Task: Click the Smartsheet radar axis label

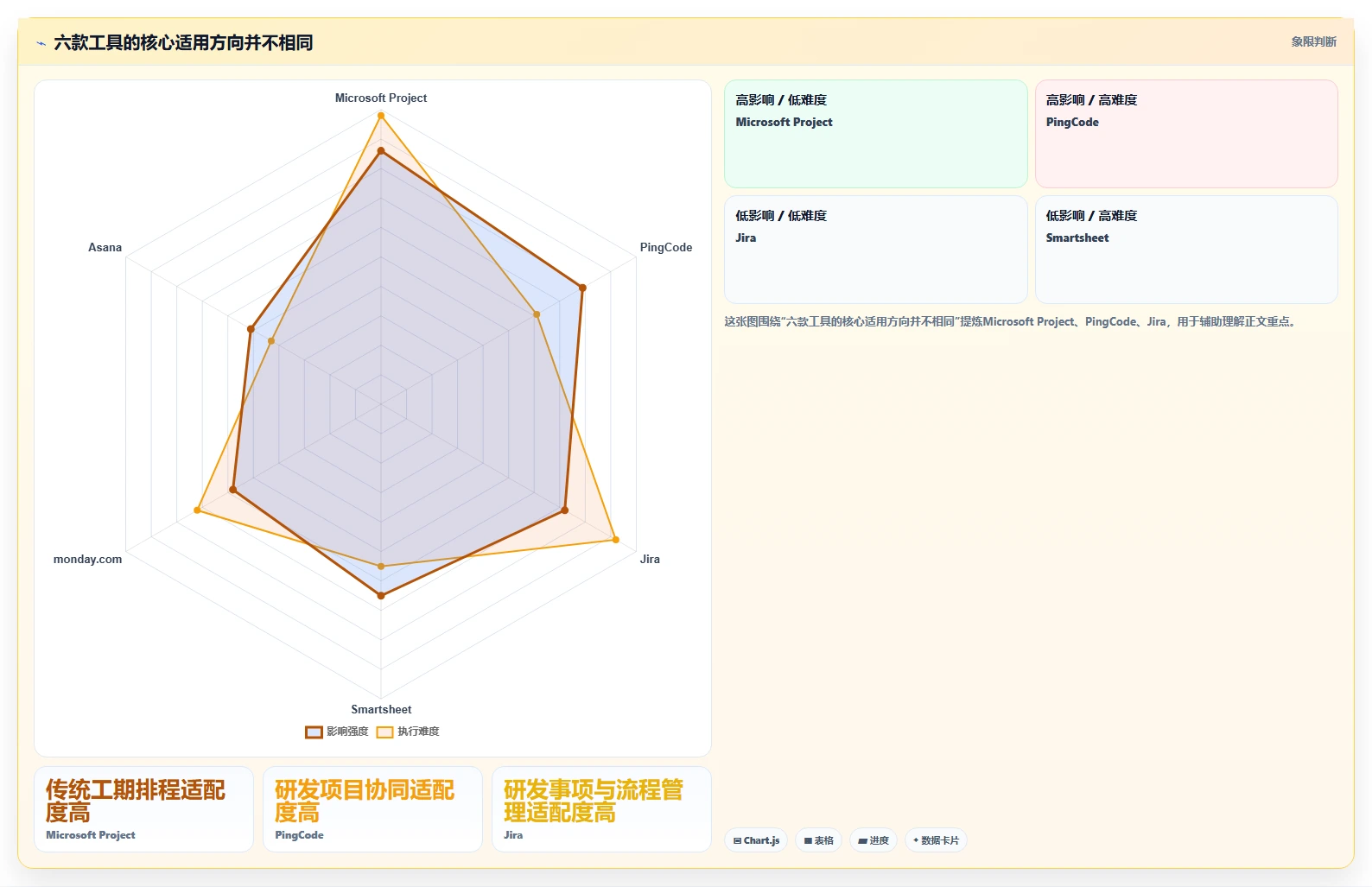Action: click(381, 709)
